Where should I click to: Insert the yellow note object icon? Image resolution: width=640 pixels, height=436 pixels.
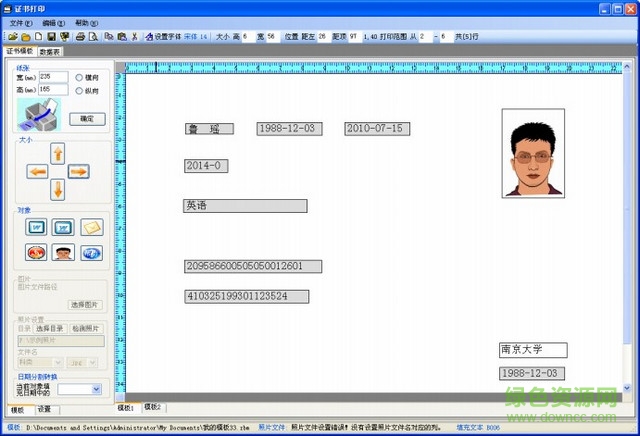[x=91, y=227]
